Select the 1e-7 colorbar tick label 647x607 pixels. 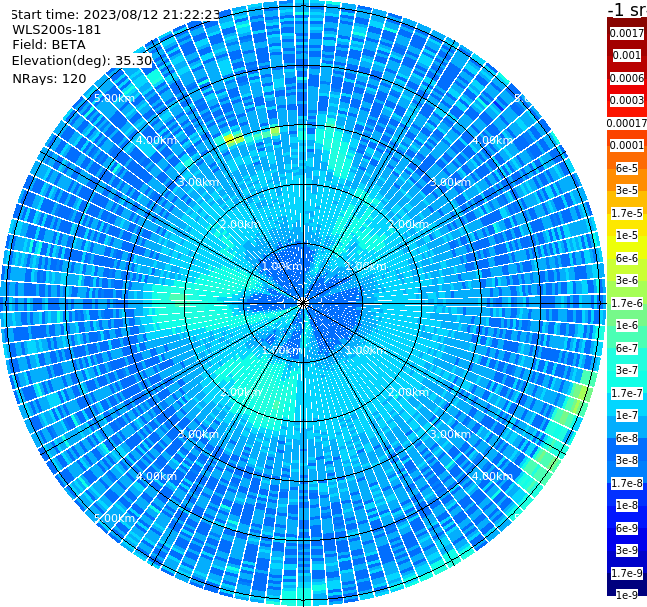click(x=627, y=415)
